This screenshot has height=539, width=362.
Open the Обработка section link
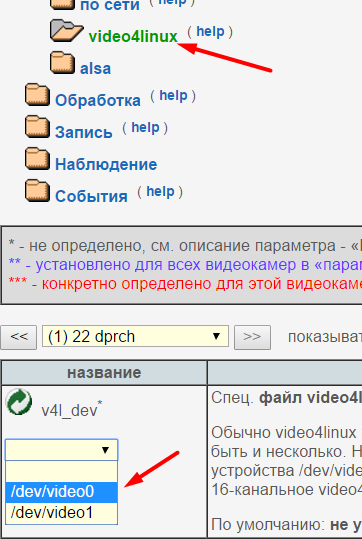(98, 100)
